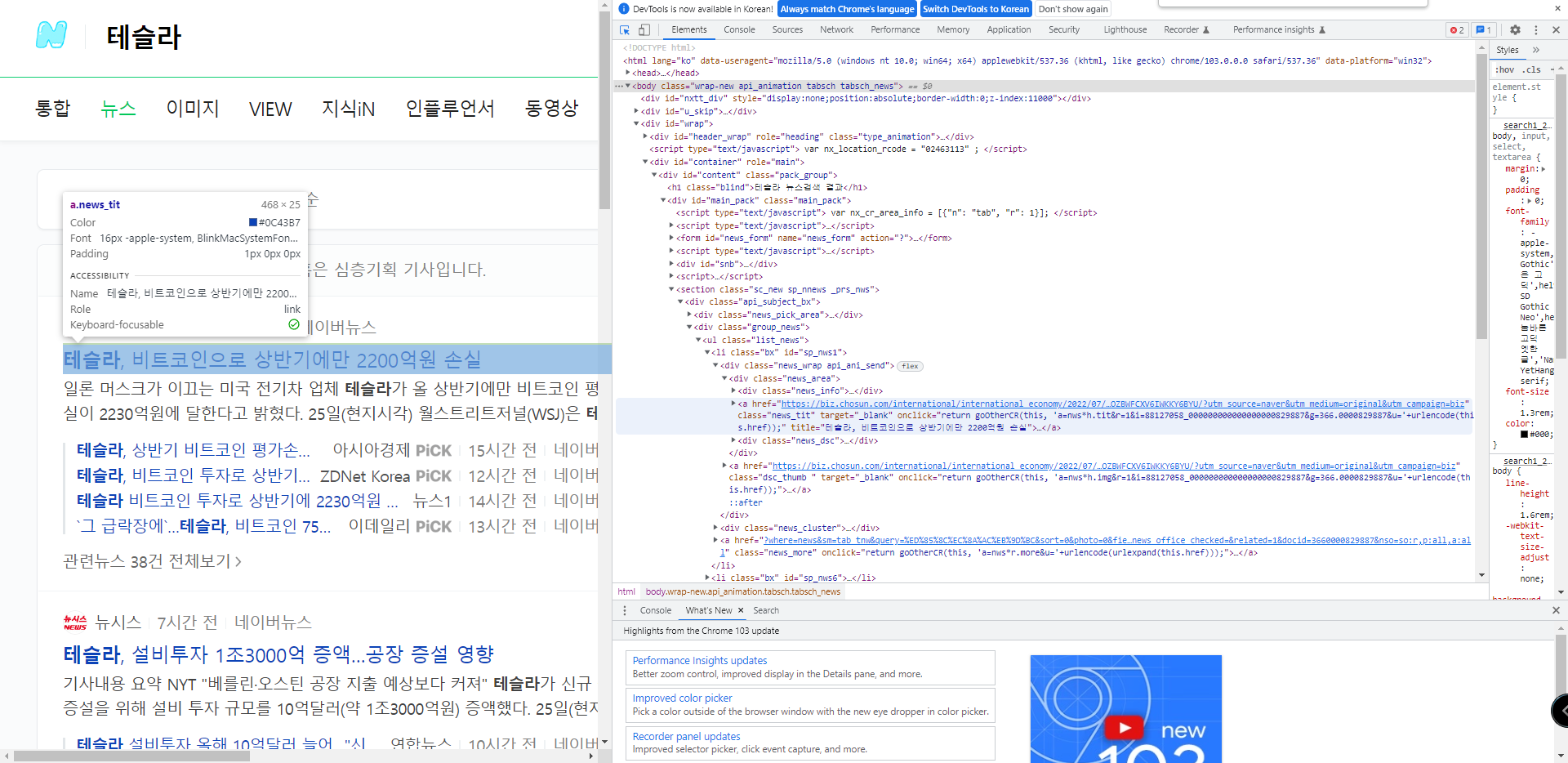The width and height of the screenshot is (1568, 763).
Task: Collapse the div wrap node
Action: (x=637, y=124)
